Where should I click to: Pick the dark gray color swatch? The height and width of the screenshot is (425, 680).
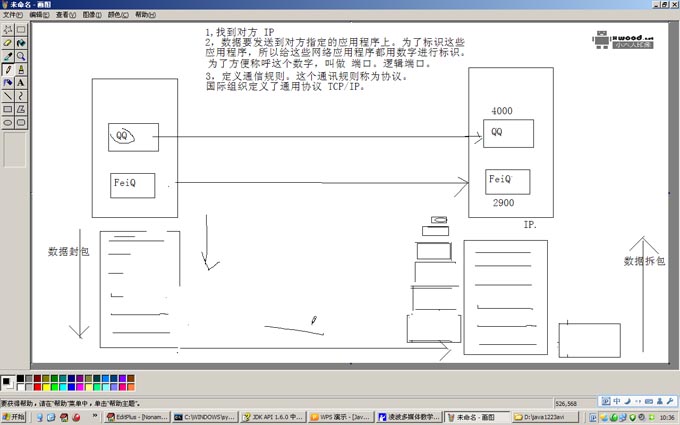(x=29, y=379)
